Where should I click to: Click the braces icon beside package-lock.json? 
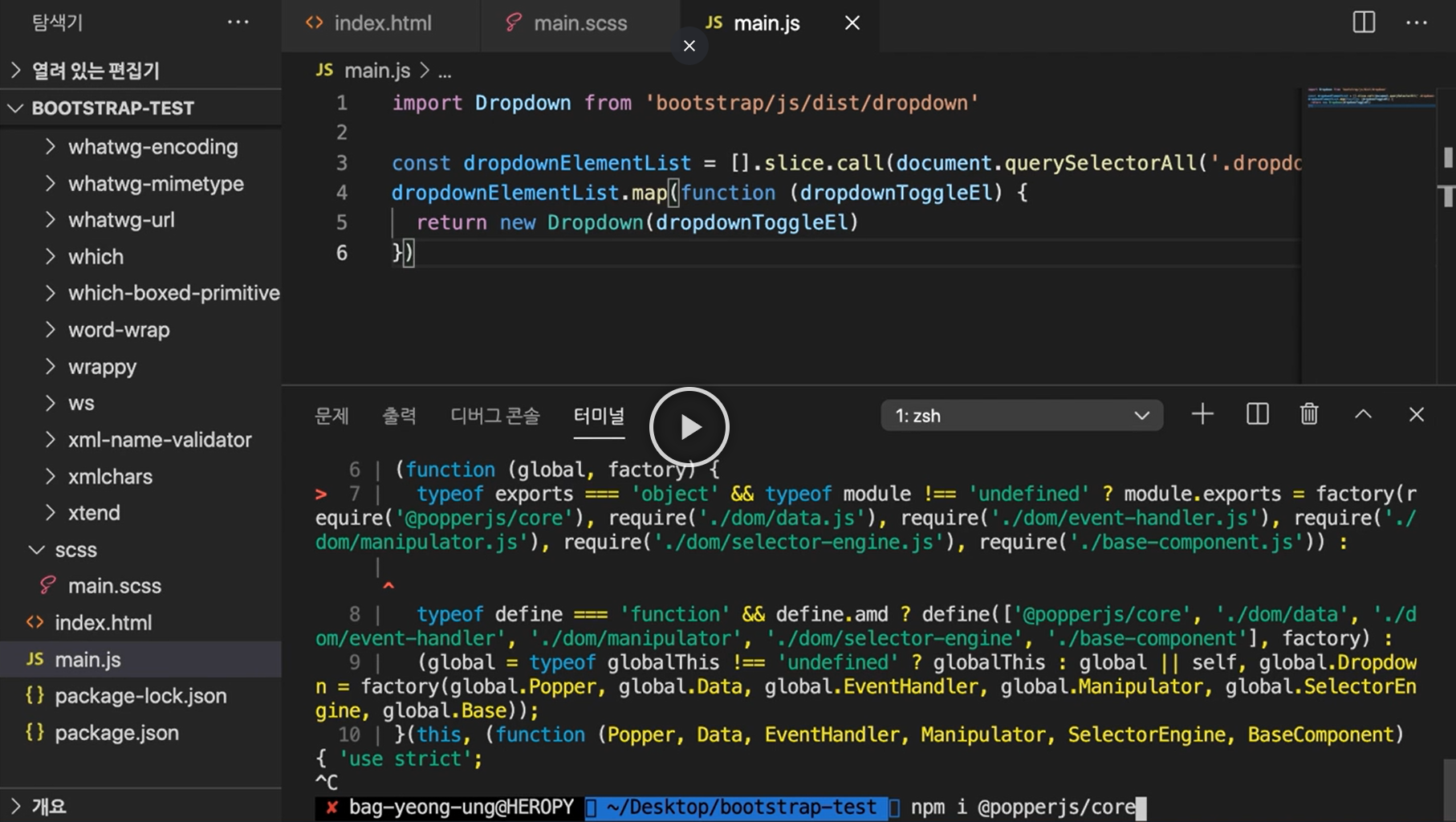(35, 695)
